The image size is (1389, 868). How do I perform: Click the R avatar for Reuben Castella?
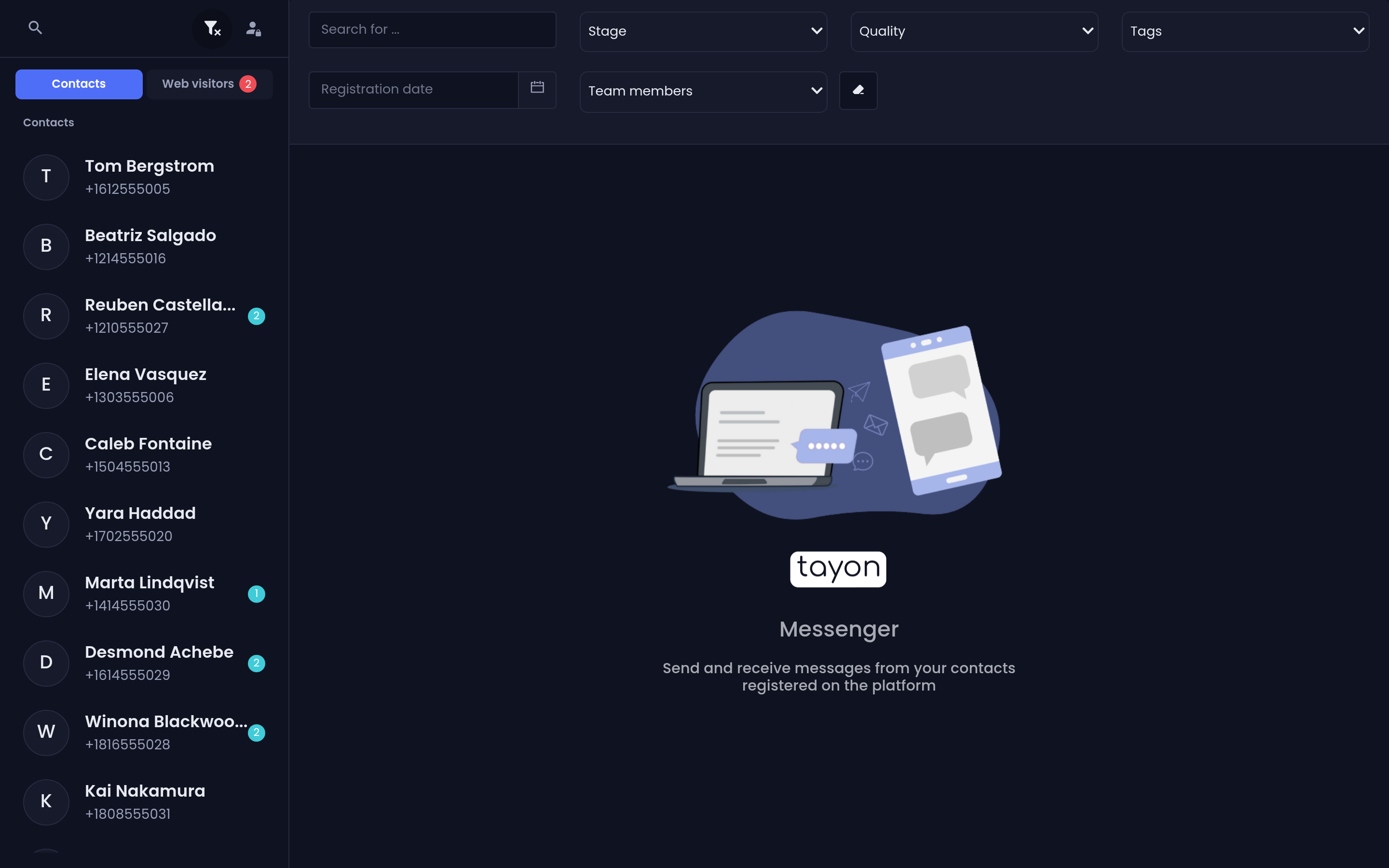click(x=46, y=316)
